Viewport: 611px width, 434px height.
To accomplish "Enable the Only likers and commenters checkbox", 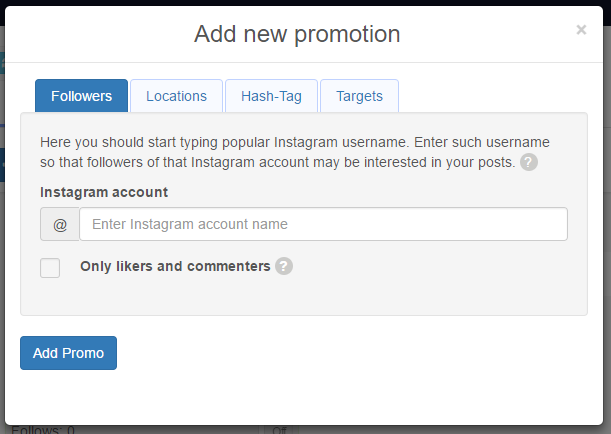I will [x=50, y=268].
